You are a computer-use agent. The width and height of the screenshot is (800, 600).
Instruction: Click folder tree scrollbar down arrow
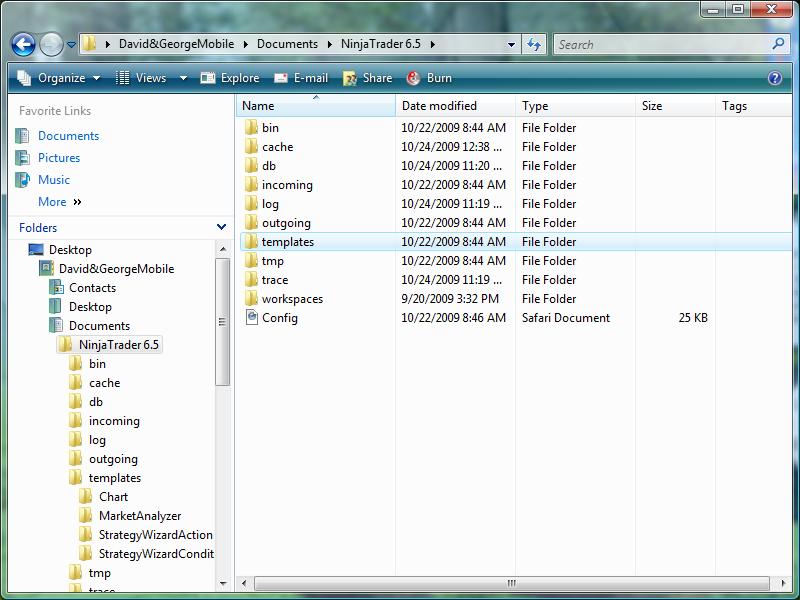223,583
